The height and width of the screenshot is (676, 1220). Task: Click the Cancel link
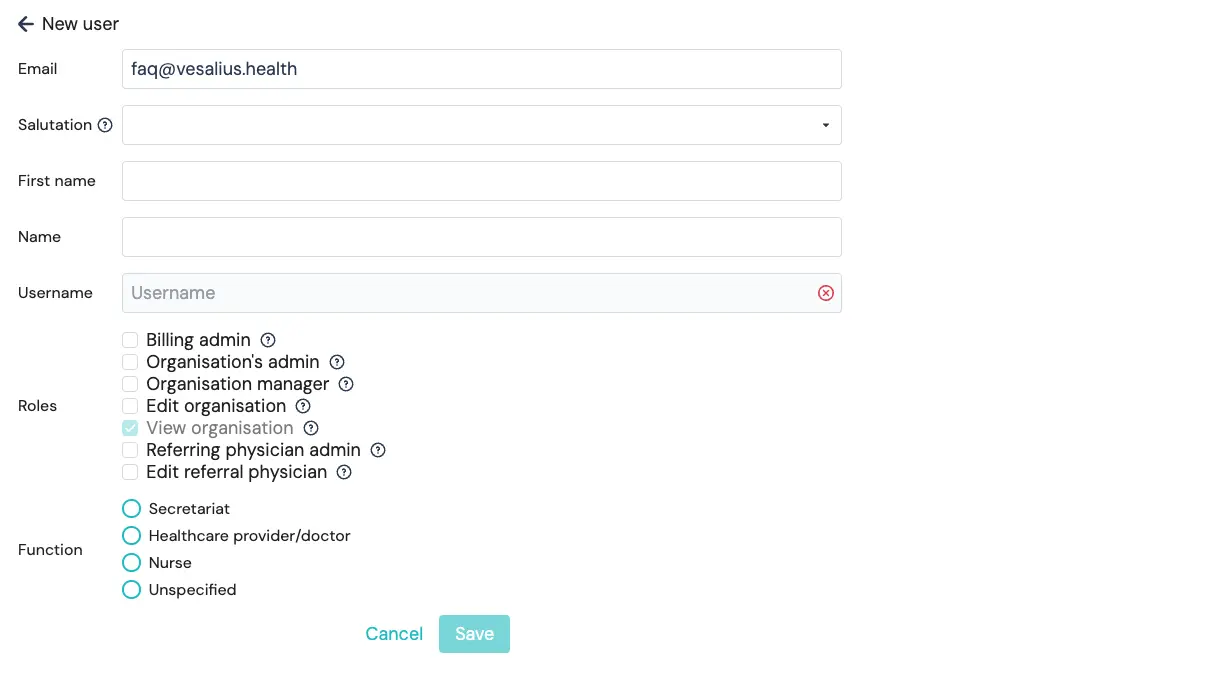(394, 634)
